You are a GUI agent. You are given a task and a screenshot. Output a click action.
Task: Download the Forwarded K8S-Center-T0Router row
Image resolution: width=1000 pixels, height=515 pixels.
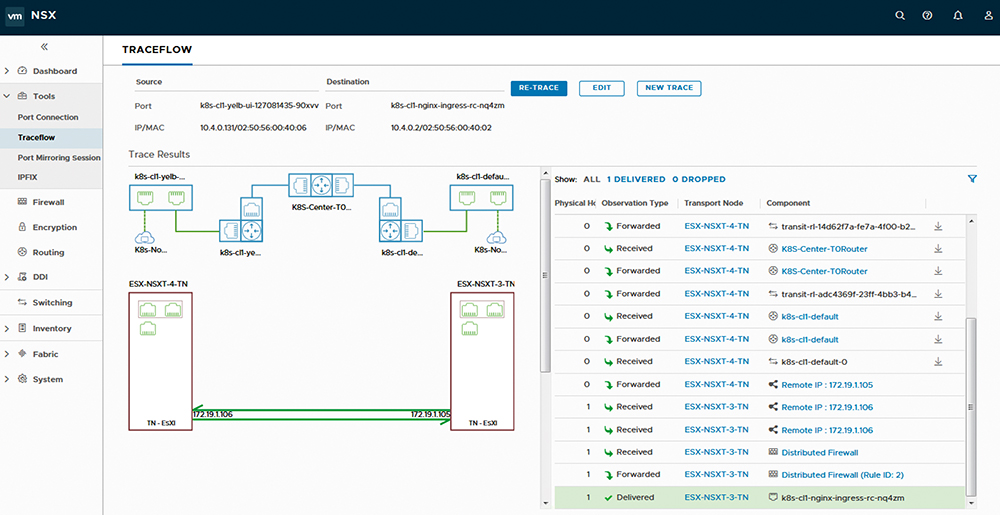938,271
